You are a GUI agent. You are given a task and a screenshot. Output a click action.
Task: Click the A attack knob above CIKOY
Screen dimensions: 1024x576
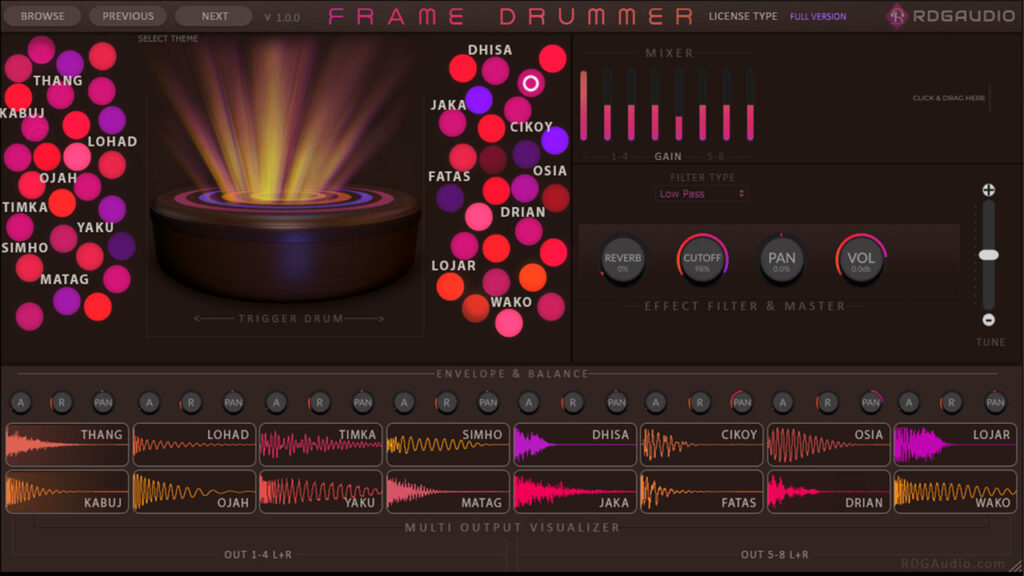(656, 402)
